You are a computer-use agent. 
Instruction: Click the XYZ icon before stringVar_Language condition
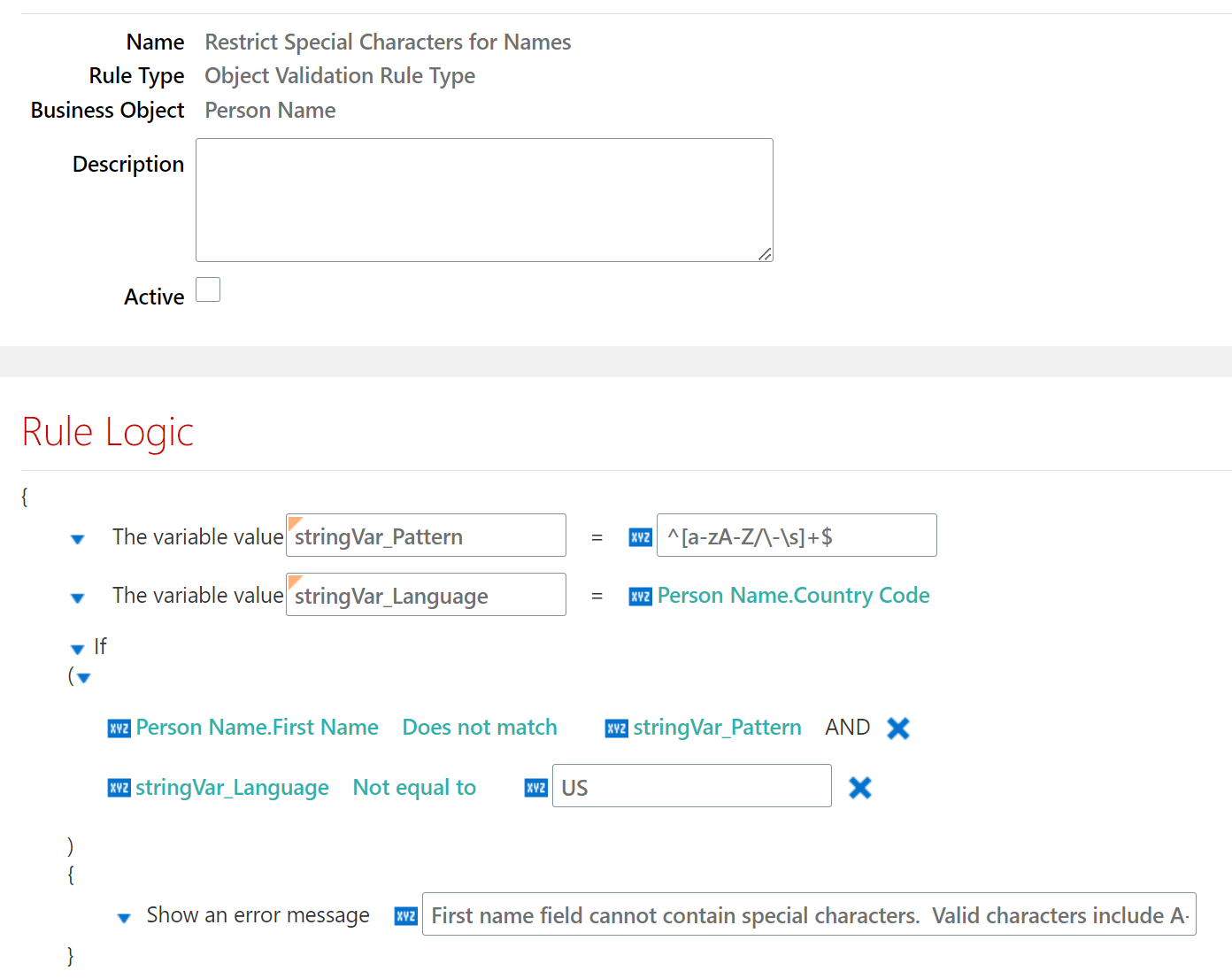(118, 787)
